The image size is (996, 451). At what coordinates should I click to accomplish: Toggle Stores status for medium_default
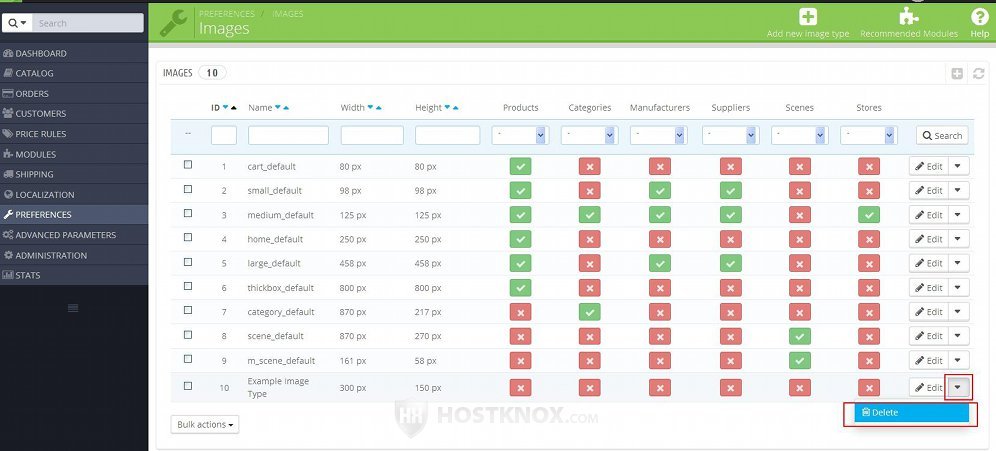(868, 215)
